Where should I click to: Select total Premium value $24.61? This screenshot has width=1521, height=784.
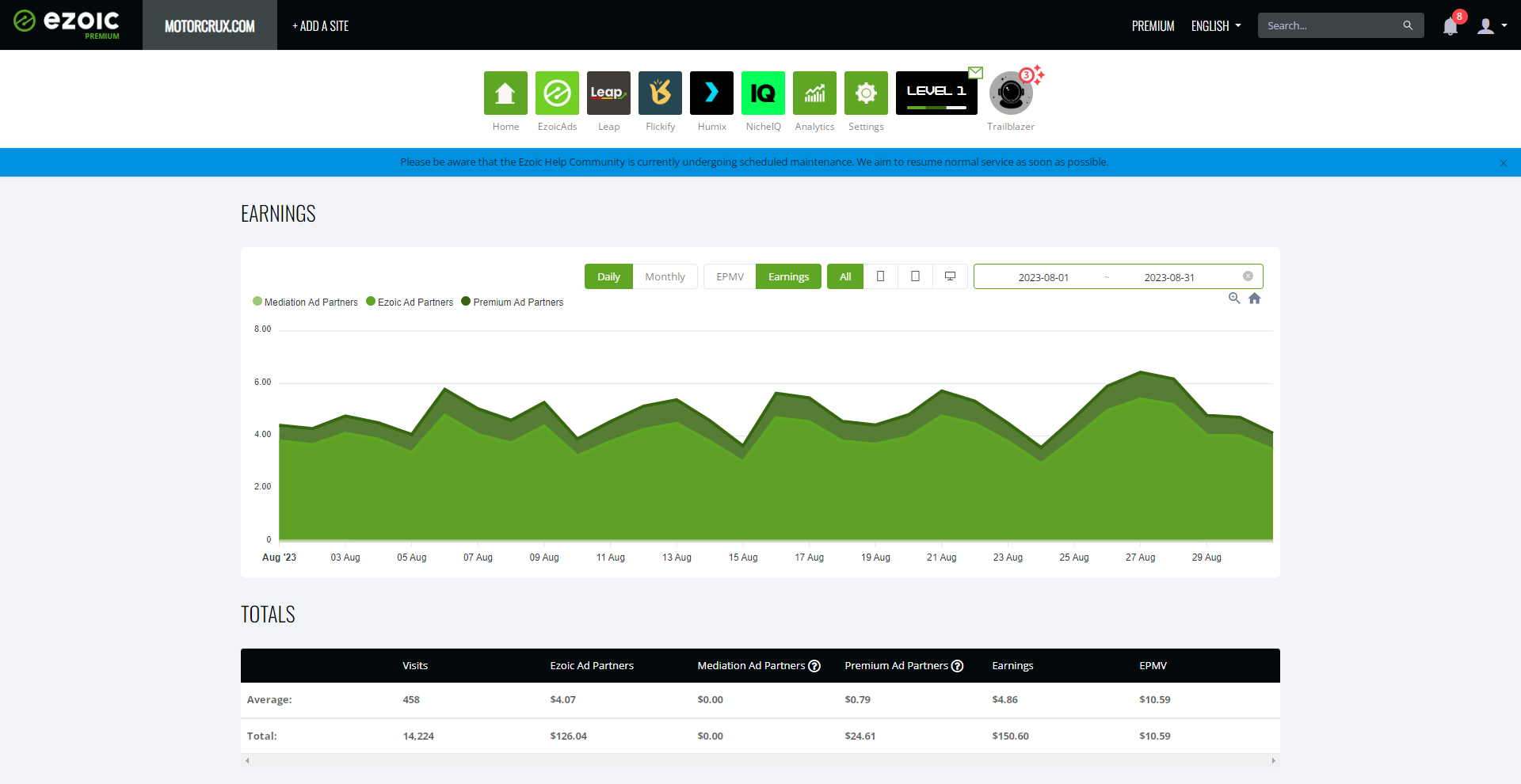(860, 736)
